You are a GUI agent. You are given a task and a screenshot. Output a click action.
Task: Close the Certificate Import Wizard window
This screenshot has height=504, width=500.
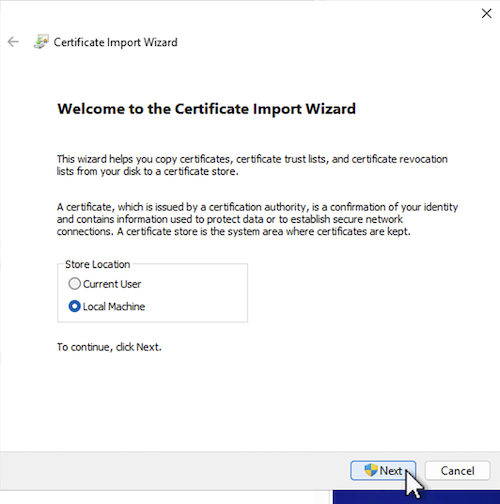click(486, 14)
